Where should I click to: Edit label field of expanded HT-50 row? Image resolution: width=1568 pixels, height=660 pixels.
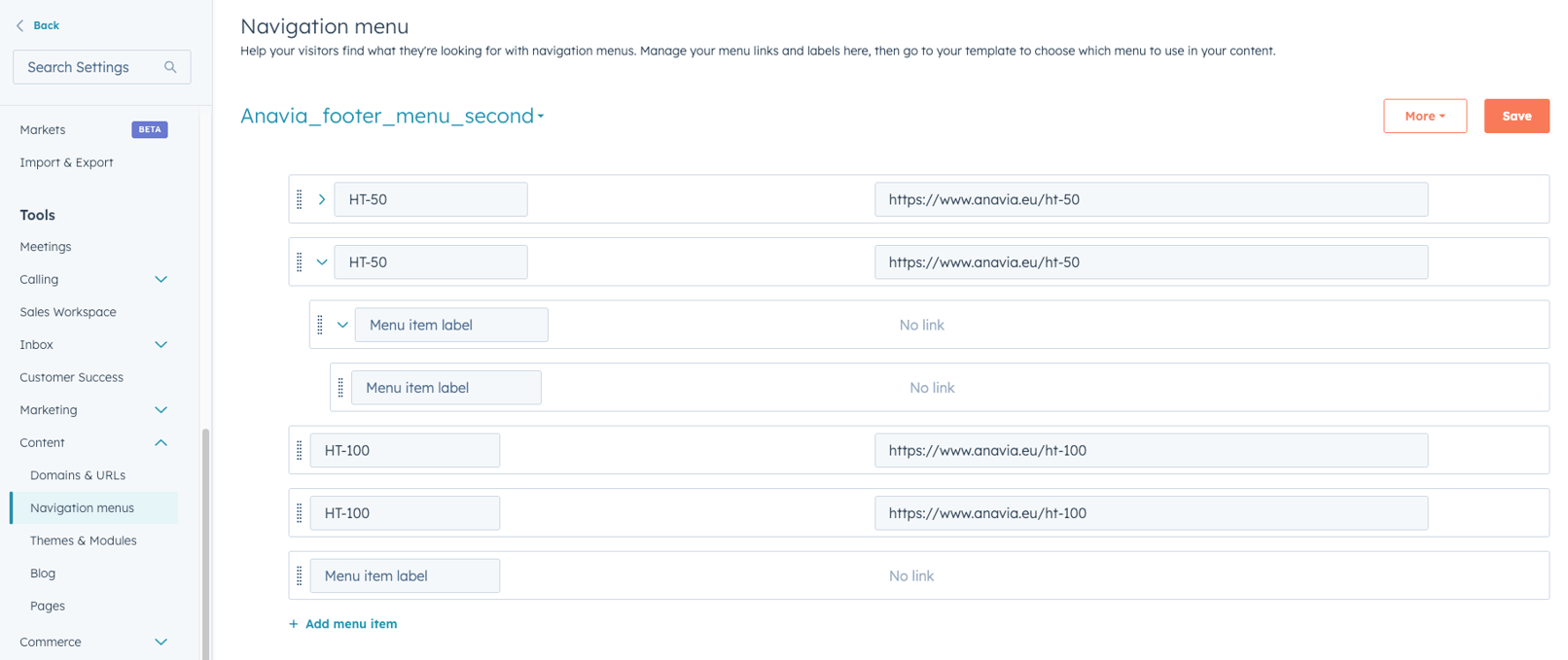click(431, 262)
